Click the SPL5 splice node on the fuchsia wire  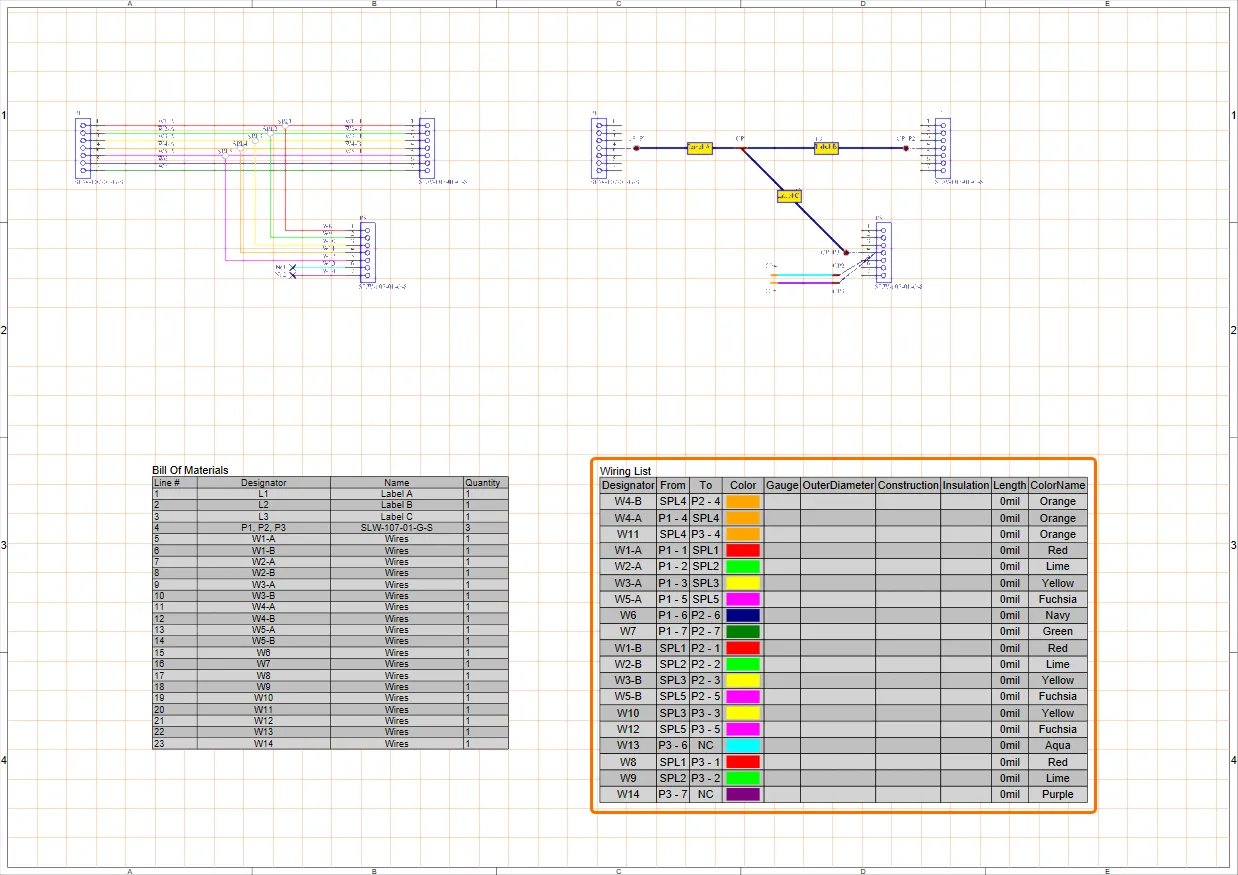(225, 155)
